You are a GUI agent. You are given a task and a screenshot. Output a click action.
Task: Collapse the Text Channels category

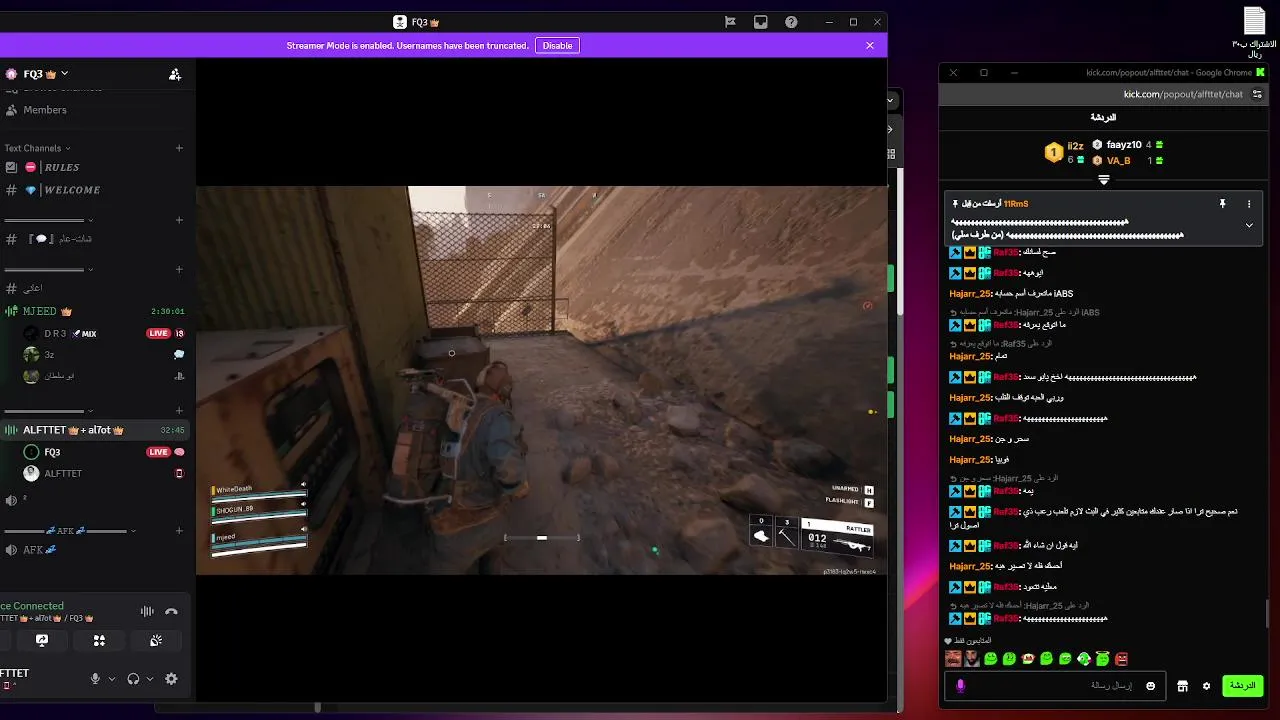click(37, 148)
